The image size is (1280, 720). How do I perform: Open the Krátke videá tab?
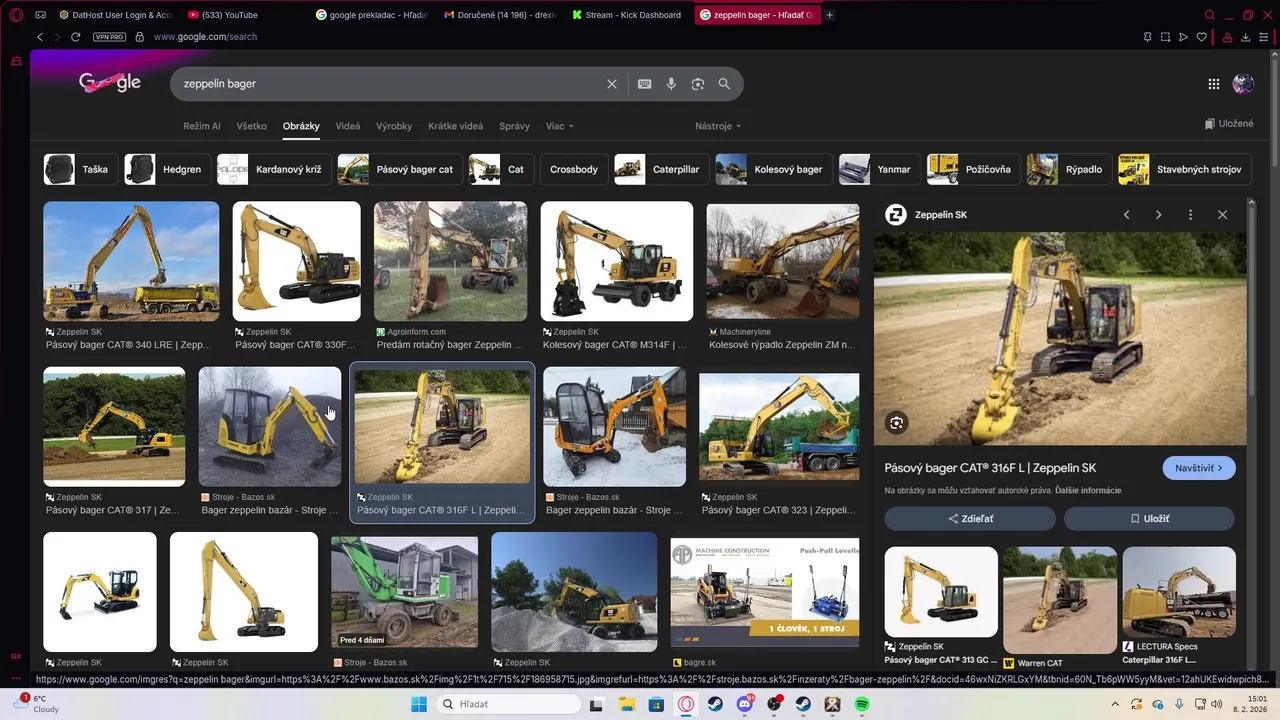[x=456, y=126]
